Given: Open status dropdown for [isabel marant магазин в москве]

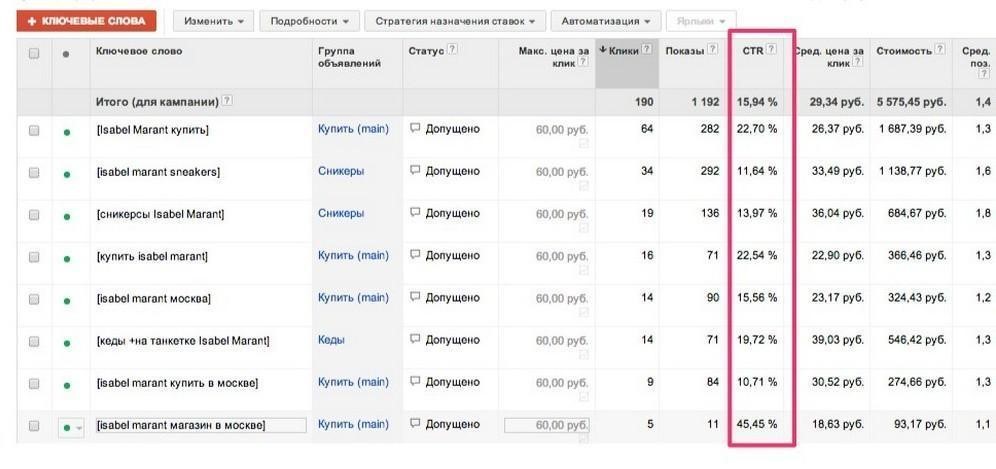Looking at the screenshot, I should click(71, 427).
